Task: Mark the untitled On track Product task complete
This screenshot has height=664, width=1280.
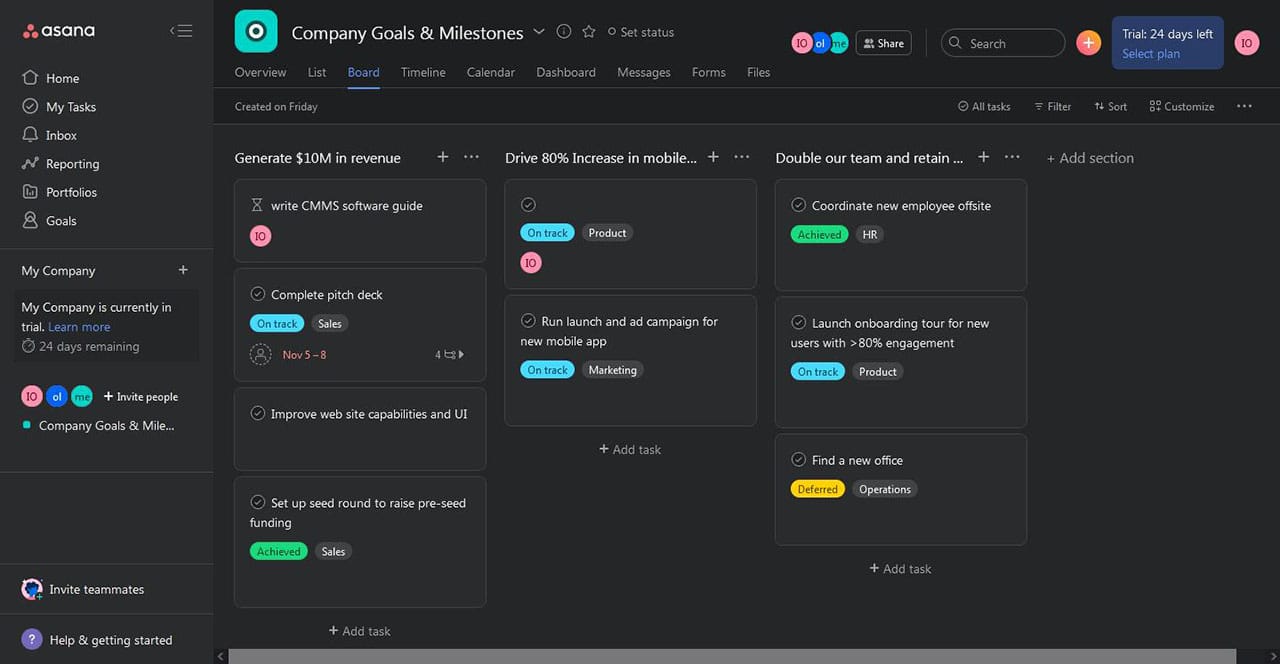Action: click(x=528, y=204)
